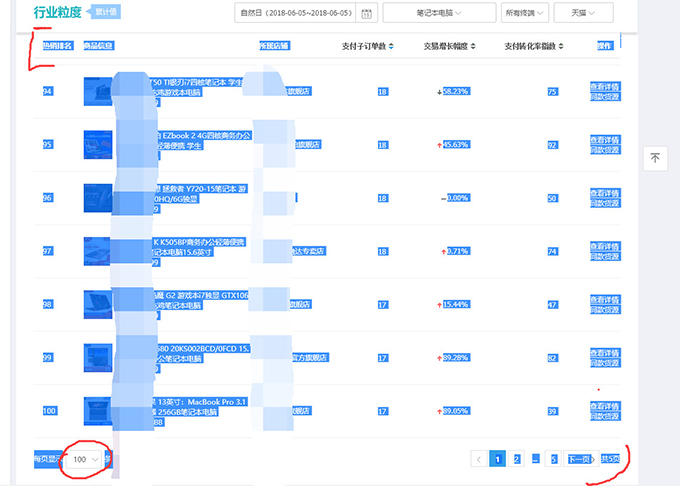This screenshot has height=486, width=680.
Task: Click the 共5页 total pages text
Action: coord(611,459)
